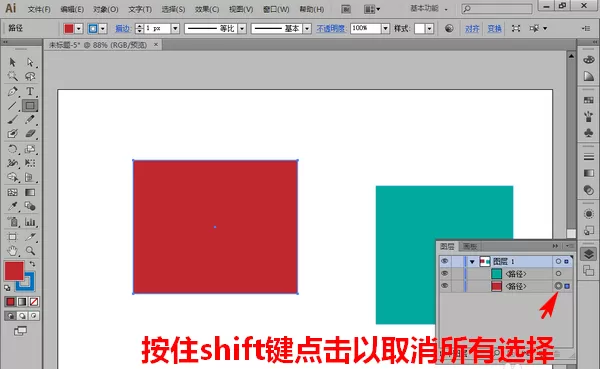Open the 编辑(E) menu
The width and height of the screenshot is (600, 369).
[x=72, y=9]
